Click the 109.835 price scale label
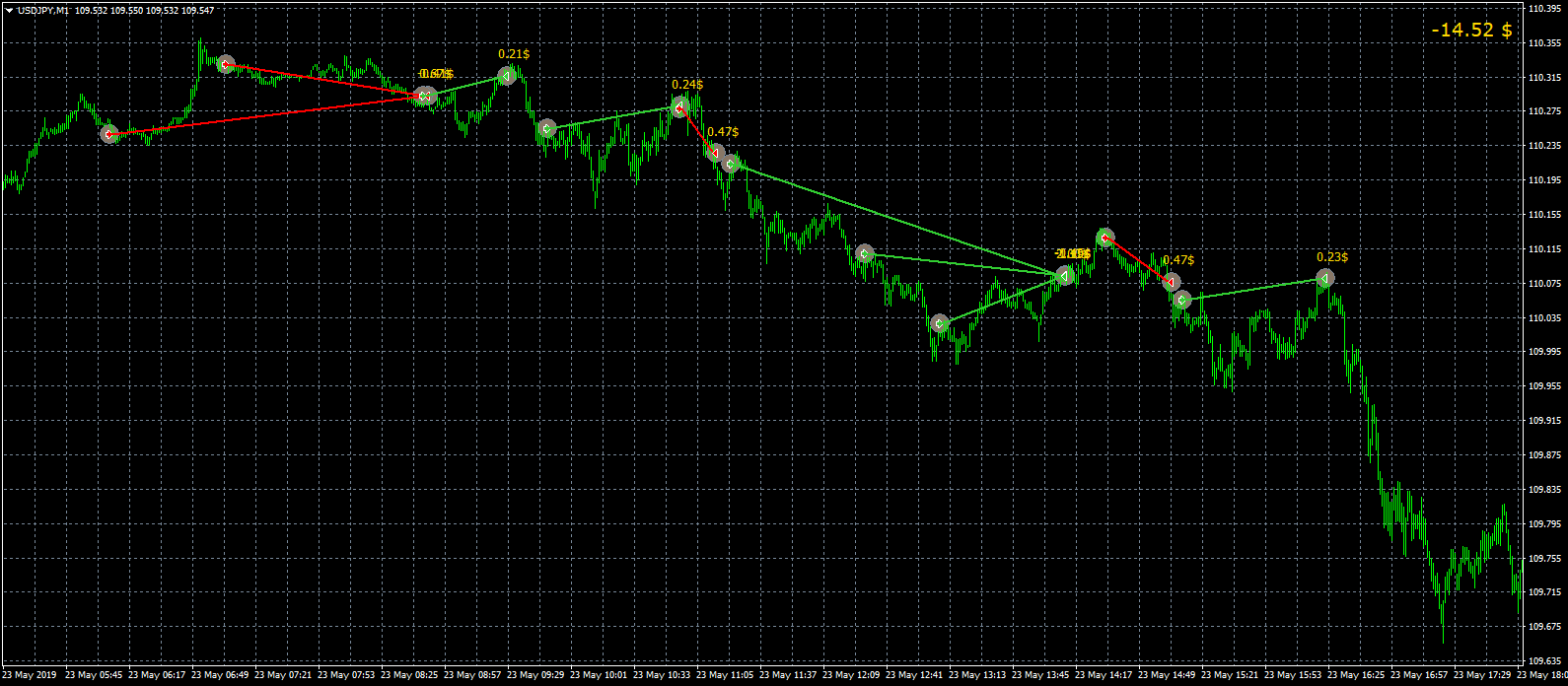The height and width of the screenshot is (686, 1568). click(1543, 490)
